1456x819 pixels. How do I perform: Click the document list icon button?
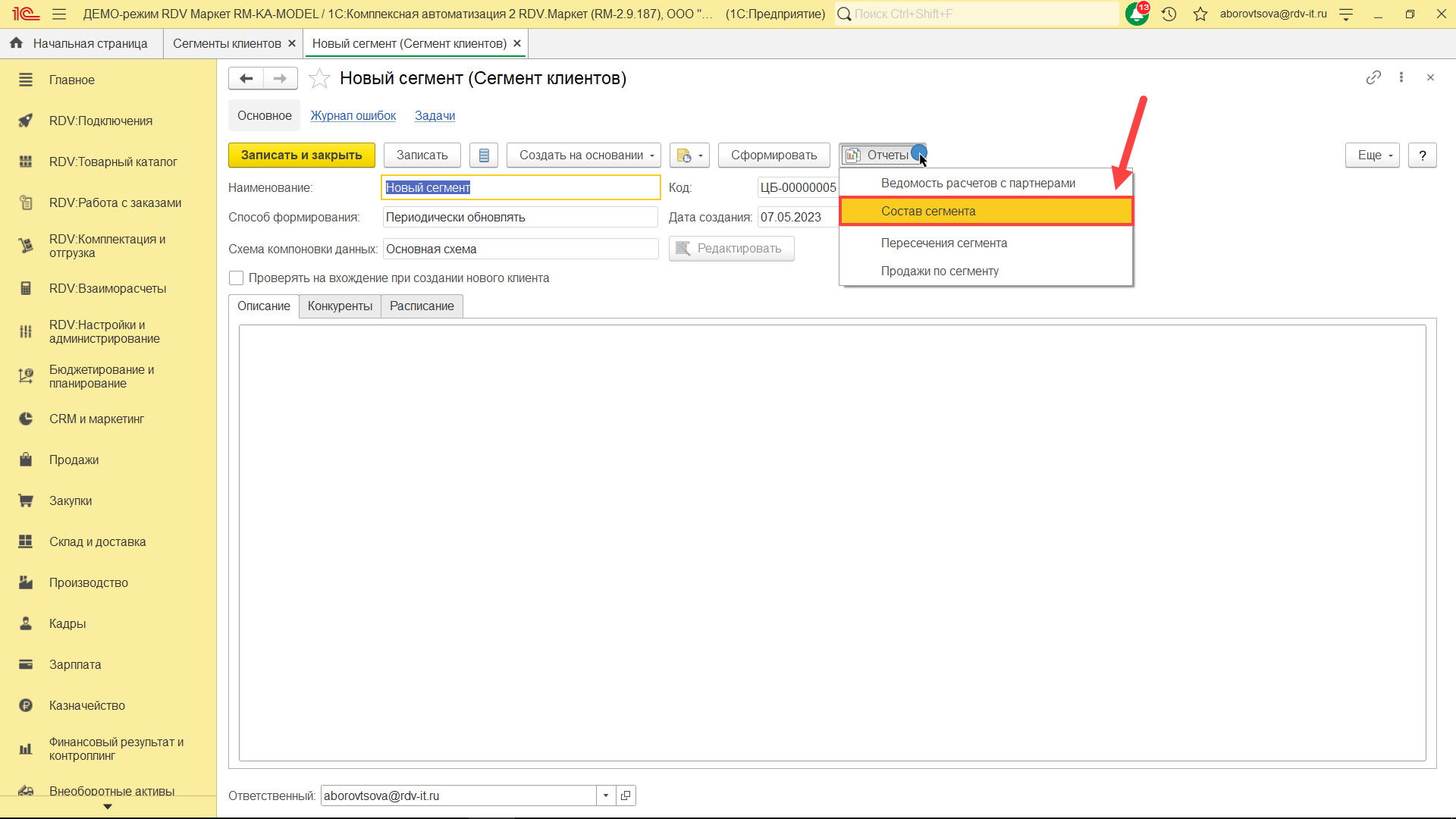[484, 155]
